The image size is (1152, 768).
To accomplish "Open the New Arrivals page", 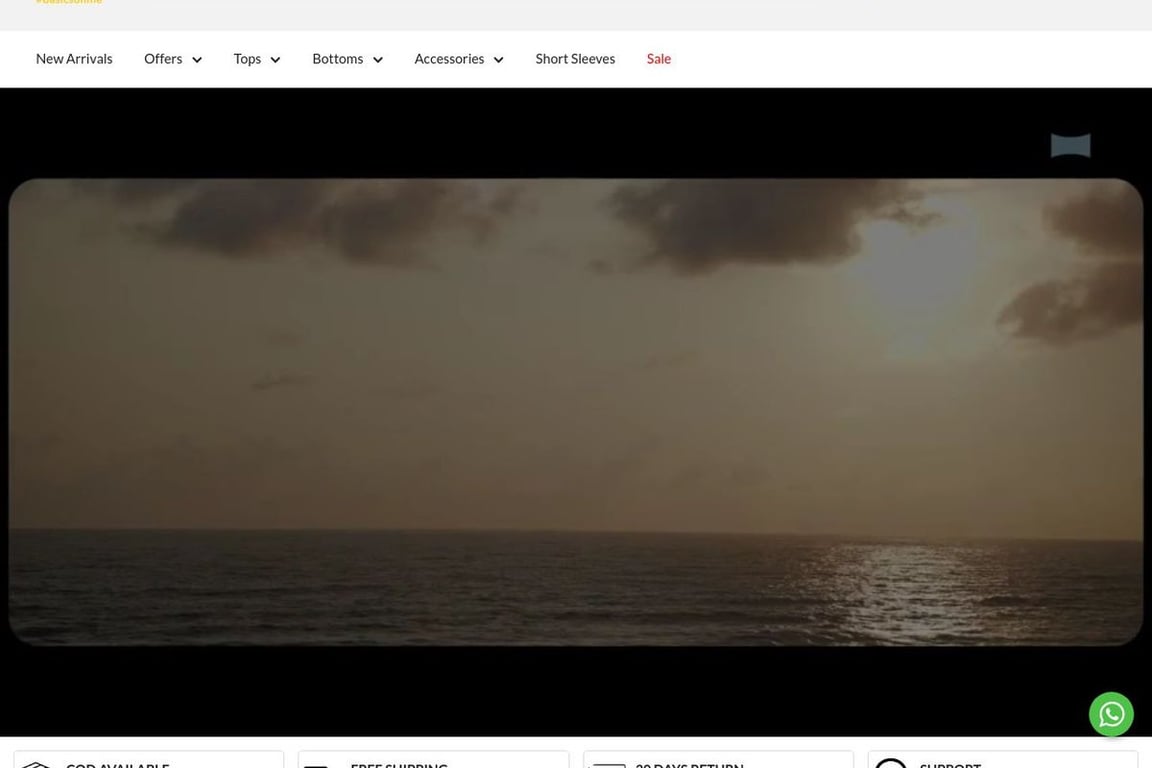I will tap(74, 59).
